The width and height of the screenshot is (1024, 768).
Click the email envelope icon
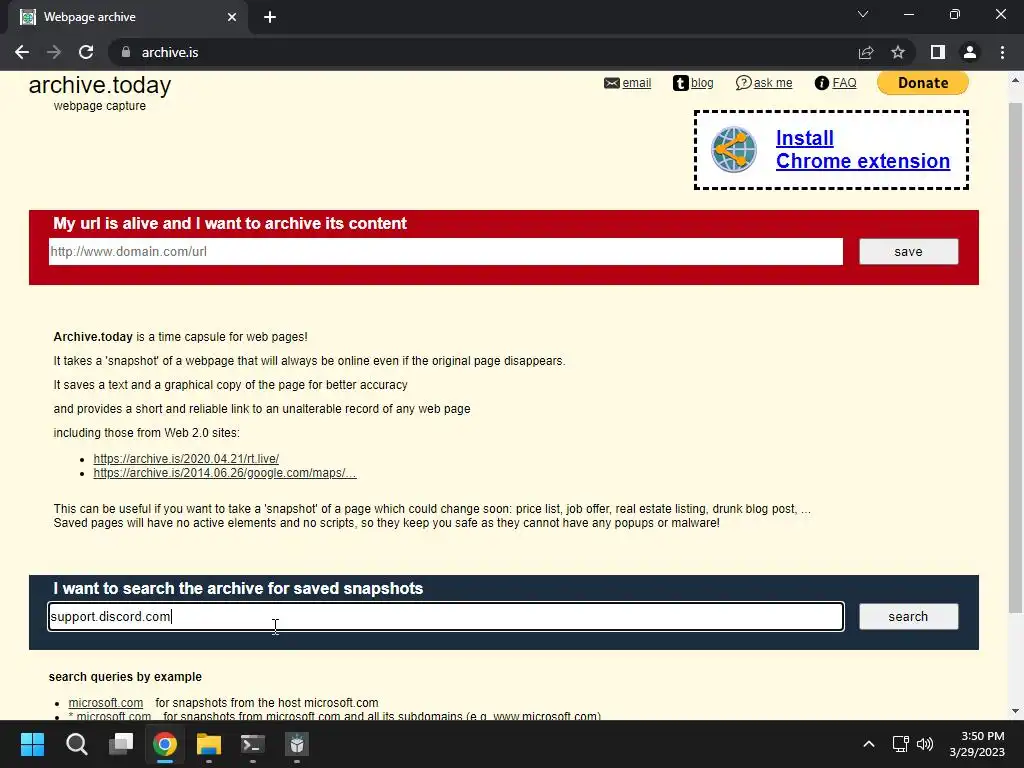point(611,83)
